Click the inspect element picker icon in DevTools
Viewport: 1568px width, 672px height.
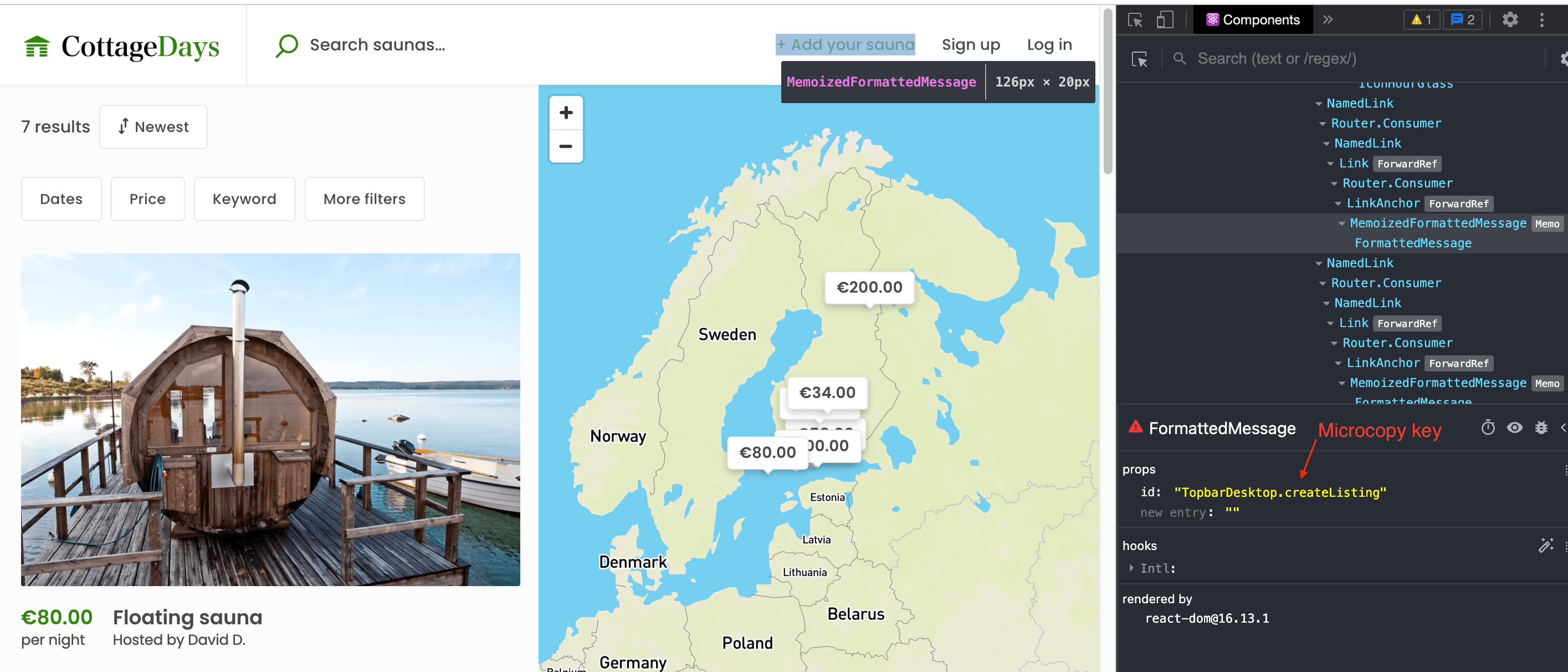click(x=1135, y=20)
